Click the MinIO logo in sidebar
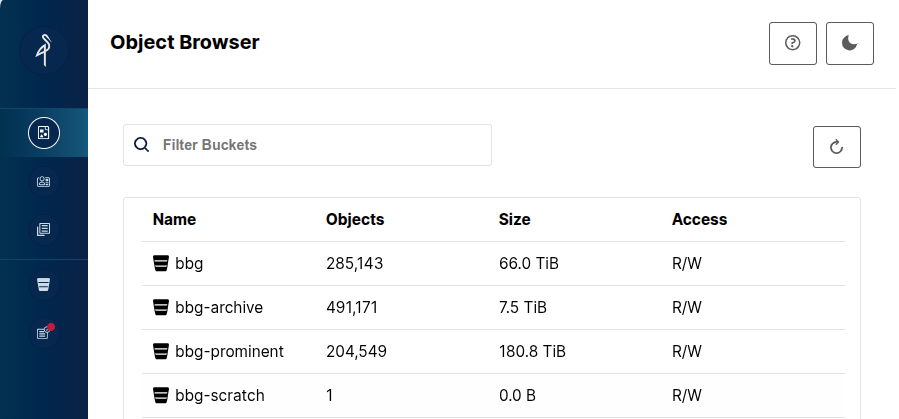 [44, 50]
